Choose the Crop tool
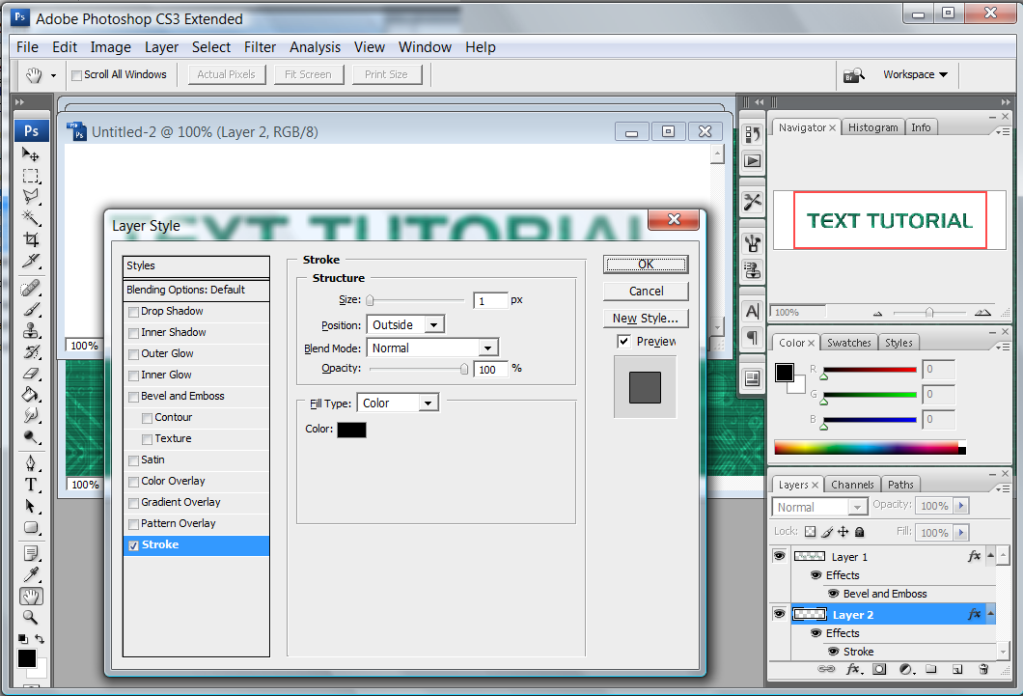This screenshot has height=696, width=1023. pos(31,240)
